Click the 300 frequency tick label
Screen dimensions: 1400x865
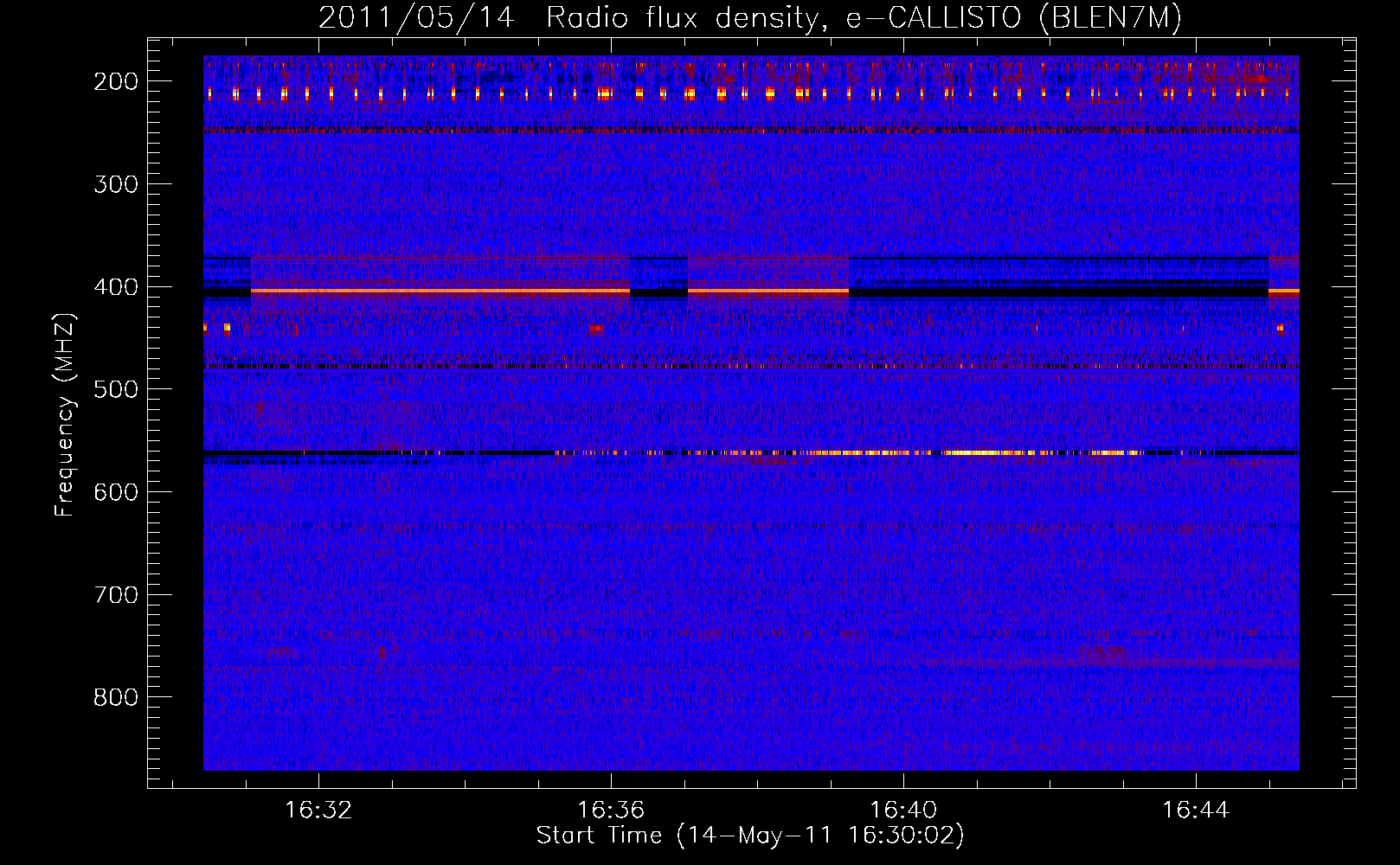click(116, 184)
